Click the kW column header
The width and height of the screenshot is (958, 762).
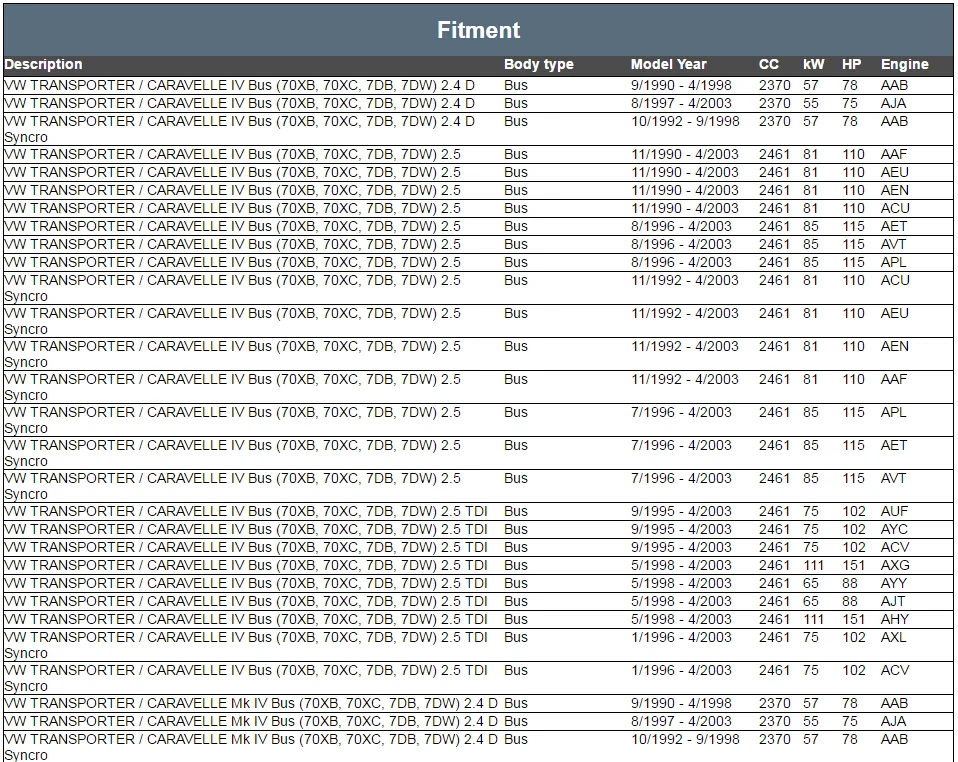point(814,64)
